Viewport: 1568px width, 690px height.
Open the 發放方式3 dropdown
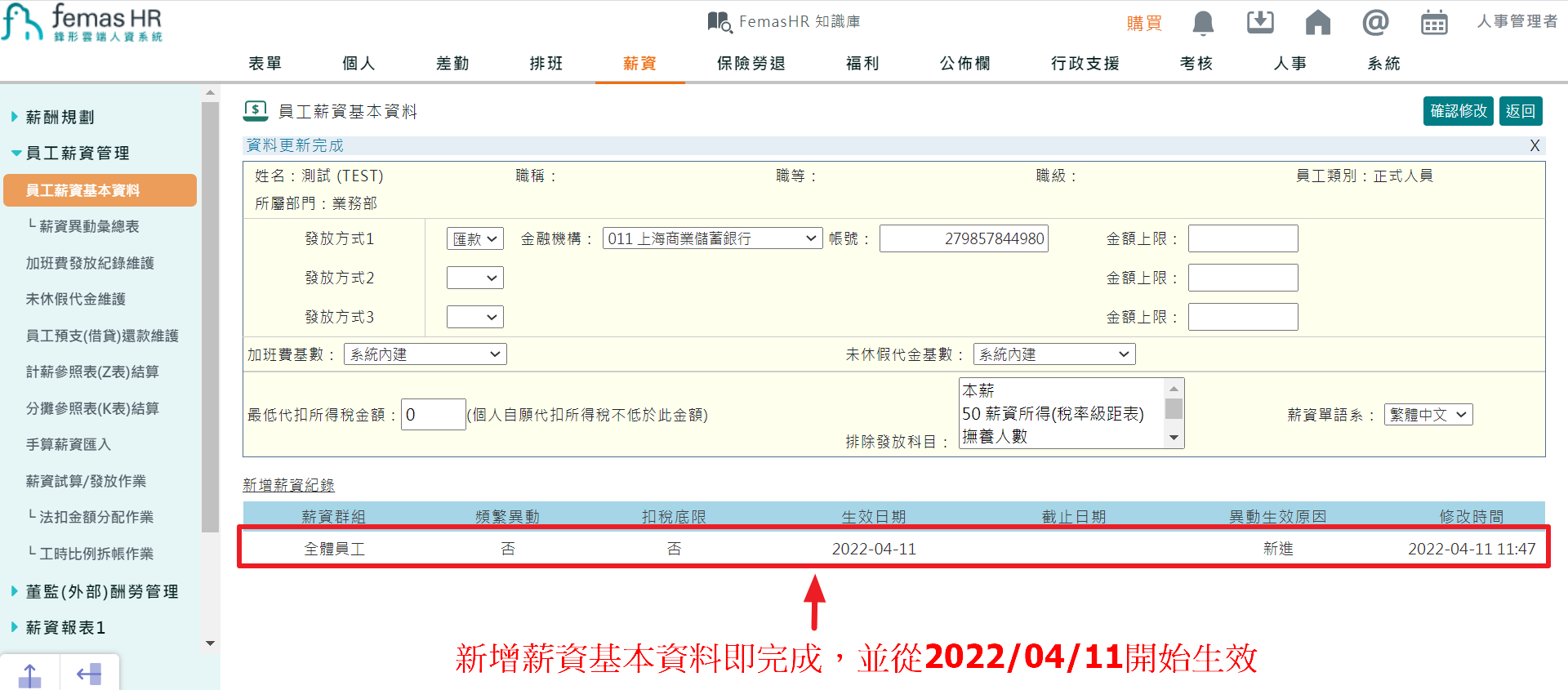click(475, 317)
